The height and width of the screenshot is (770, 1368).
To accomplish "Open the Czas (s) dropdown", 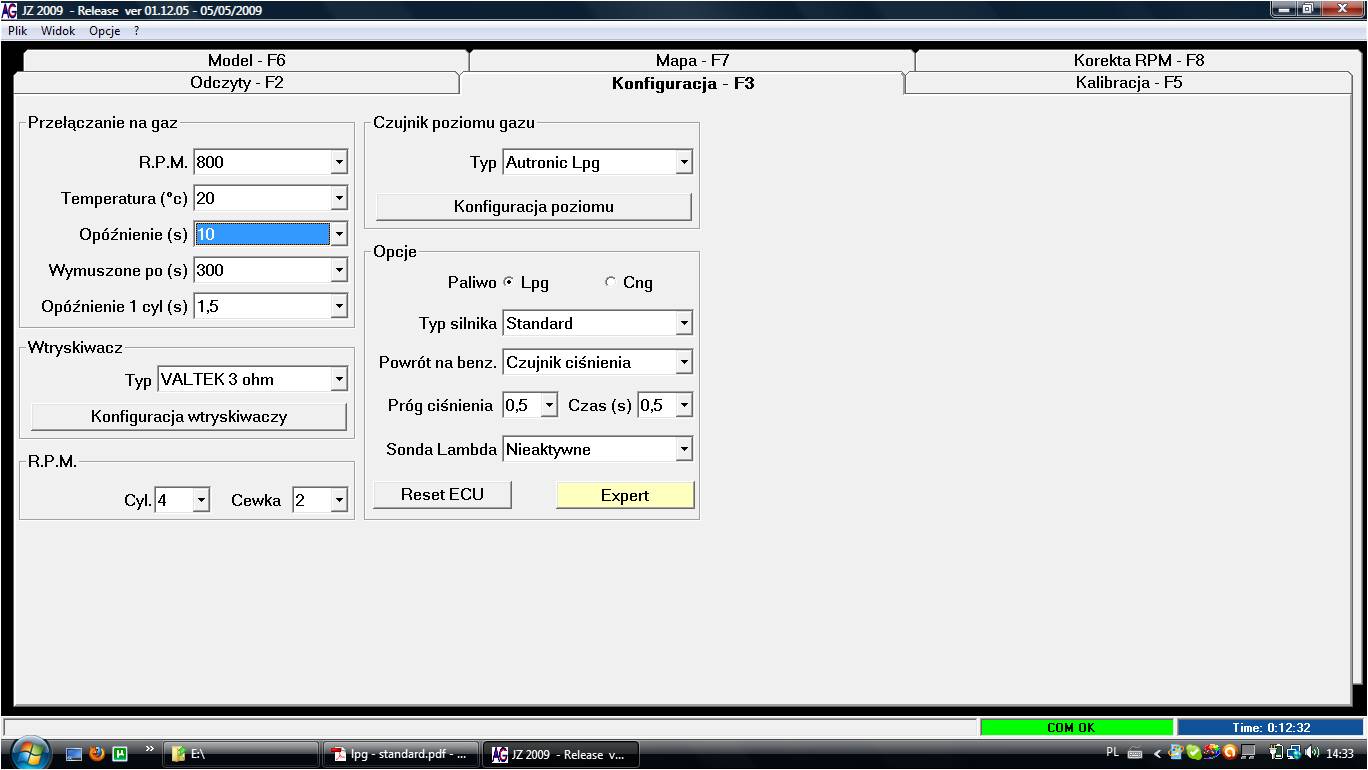I will (684, 405).
